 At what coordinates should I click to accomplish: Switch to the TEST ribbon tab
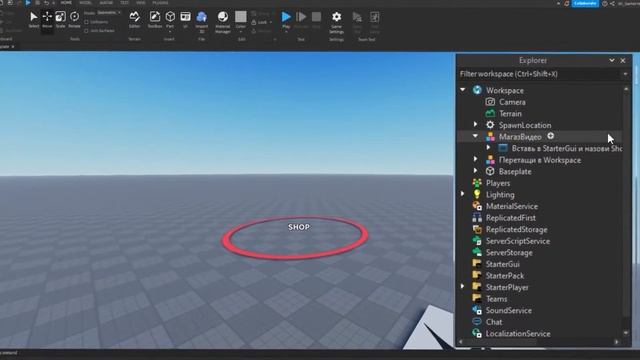[x=124, y=3]
